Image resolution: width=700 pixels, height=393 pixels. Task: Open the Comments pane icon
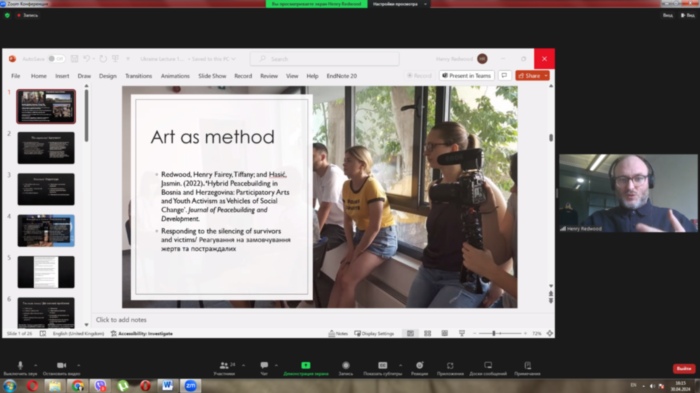click(x=504, y=75)
